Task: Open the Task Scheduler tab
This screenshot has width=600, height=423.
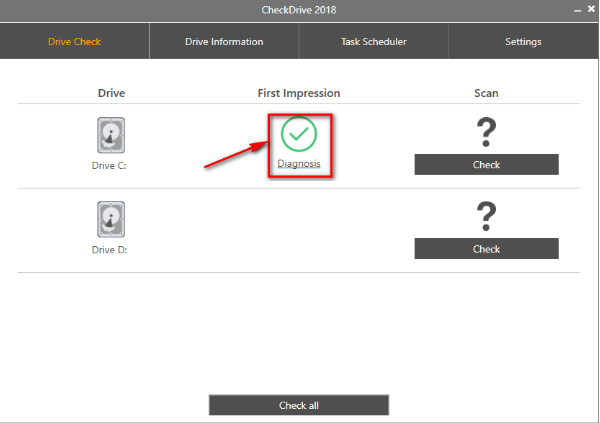Action: click(x=373, y=41)
